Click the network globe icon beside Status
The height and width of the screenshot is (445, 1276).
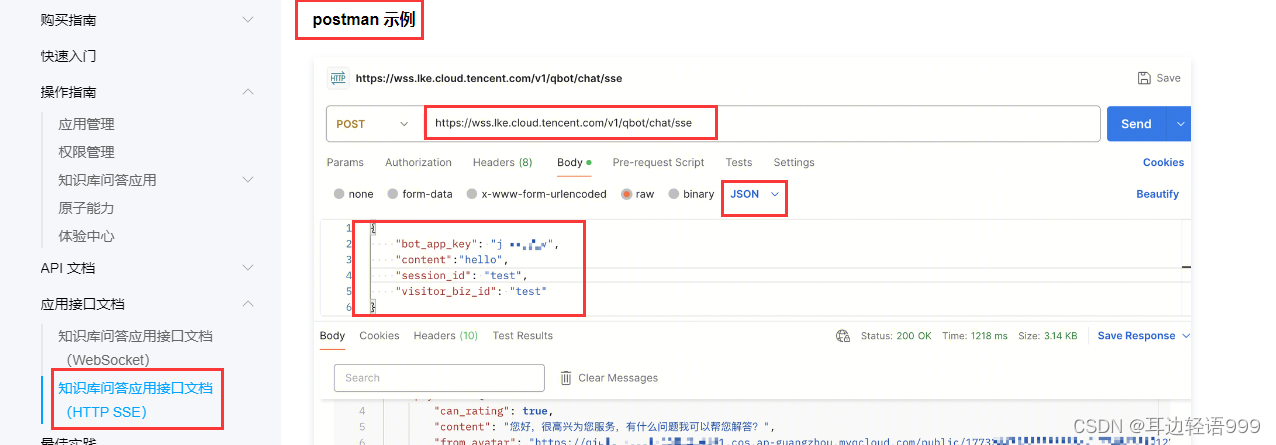point(843,336)
